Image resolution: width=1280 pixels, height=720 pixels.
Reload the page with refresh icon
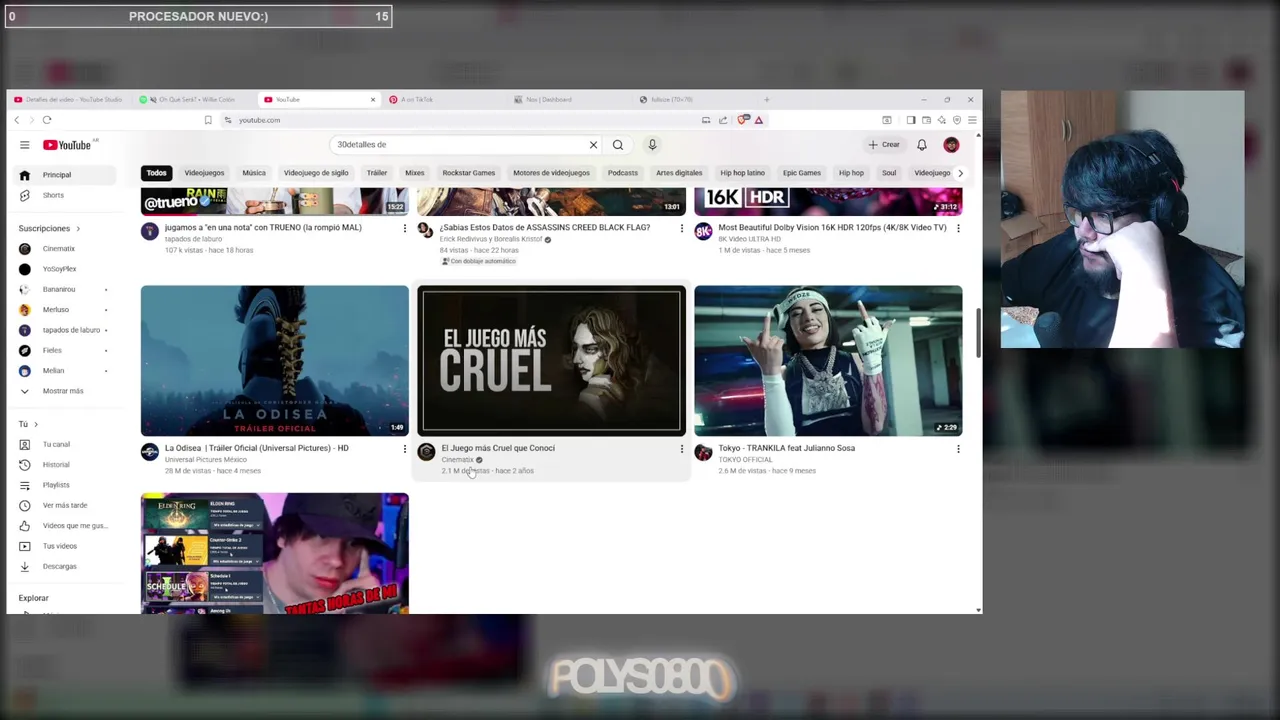click(46, 120)
